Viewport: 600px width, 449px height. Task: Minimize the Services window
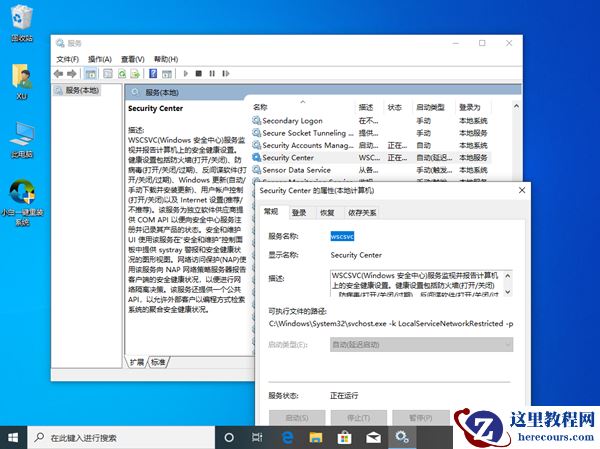(x=456, y=43)
